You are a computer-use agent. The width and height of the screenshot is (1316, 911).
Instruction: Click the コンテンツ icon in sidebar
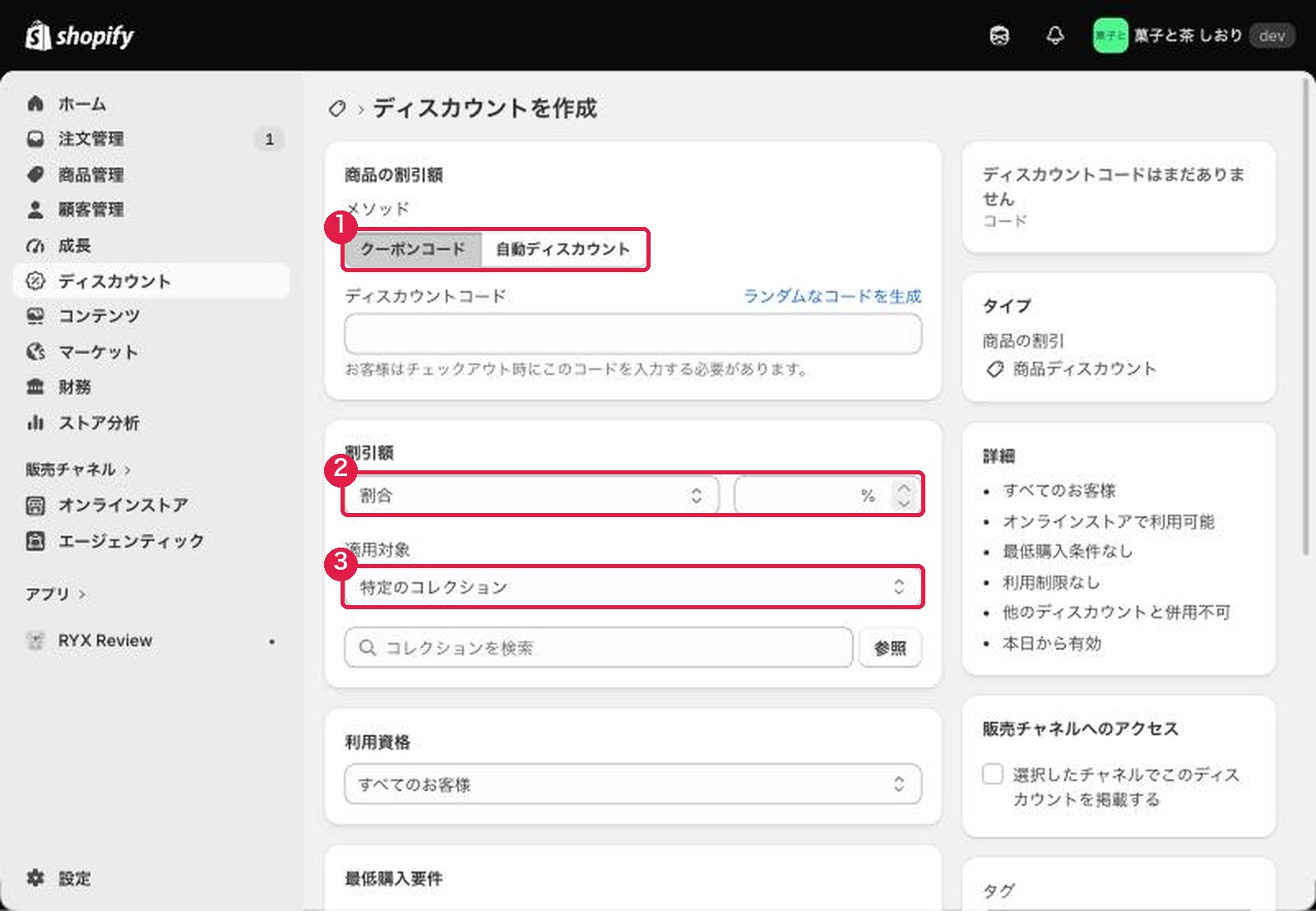point(35,316)
